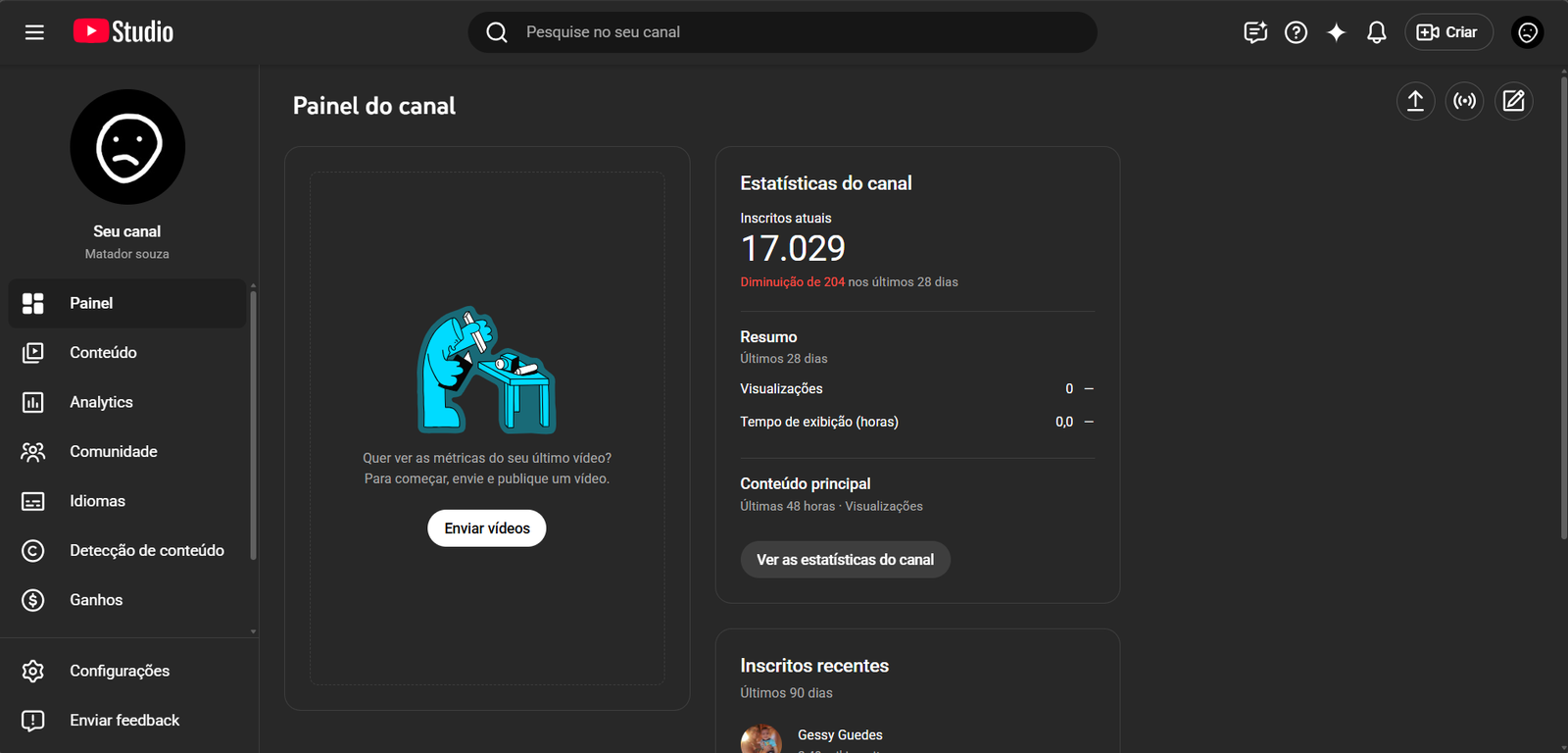1568x753 pixels.
Task: Open the hamburger navigation menu
Action: coord(34,32)
